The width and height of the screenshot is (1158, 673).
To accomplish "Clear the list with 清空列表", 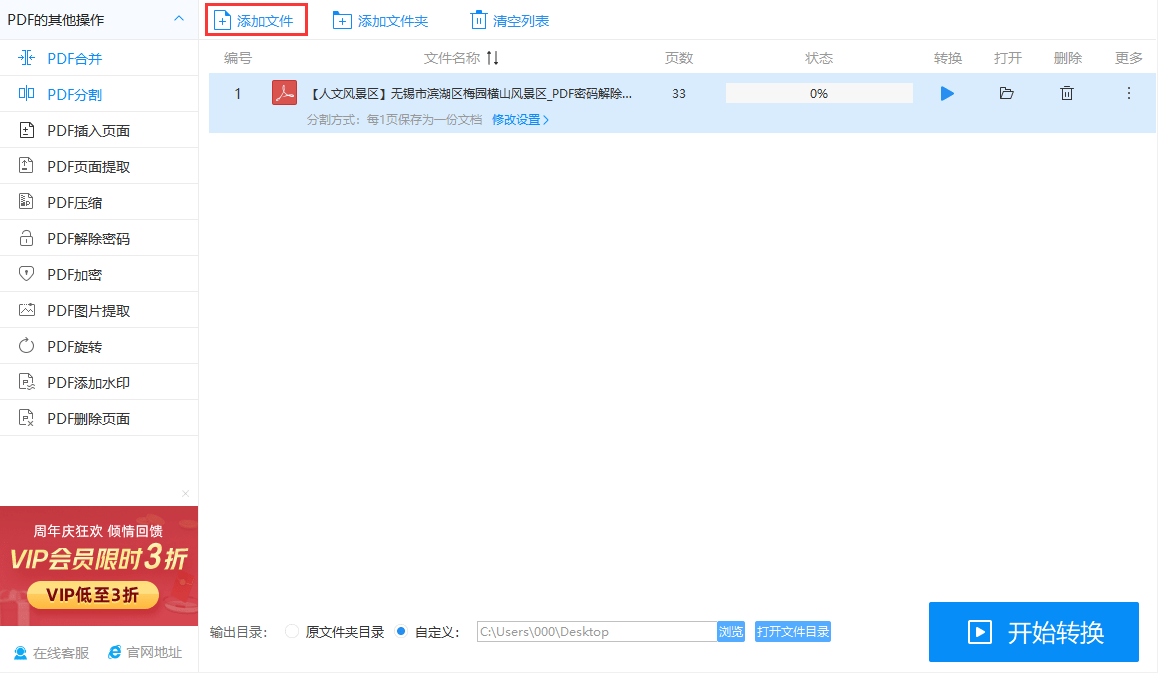I will [x=510, y=21].
